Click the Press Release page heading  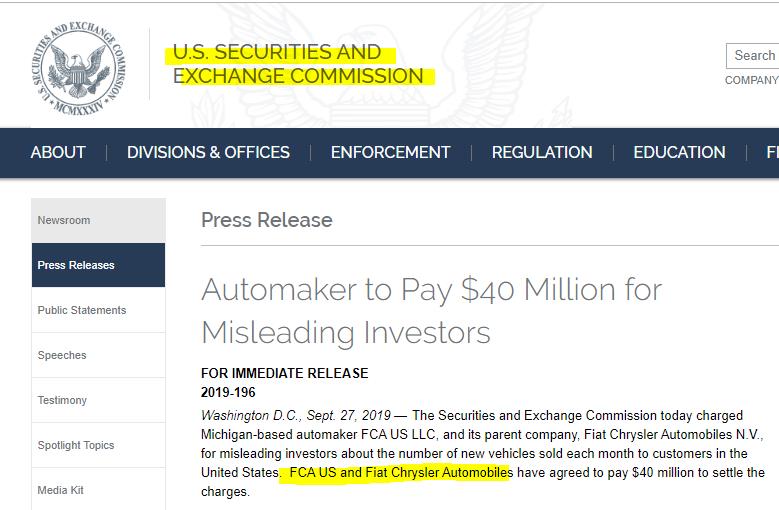[267, 220]
